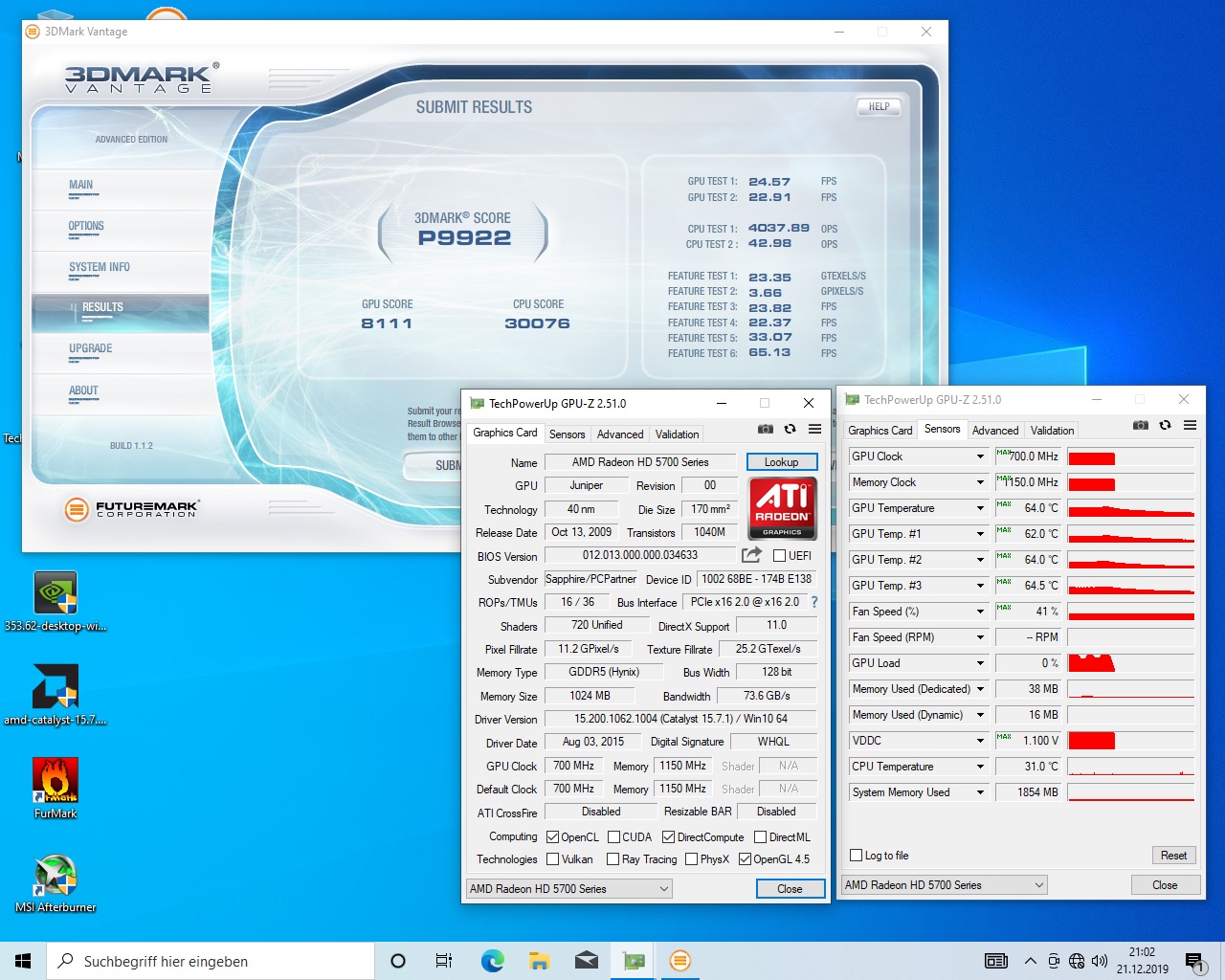Toggle the DirectCompute checkbox
Screen dimensions: 1225x980
pos(668,836)
